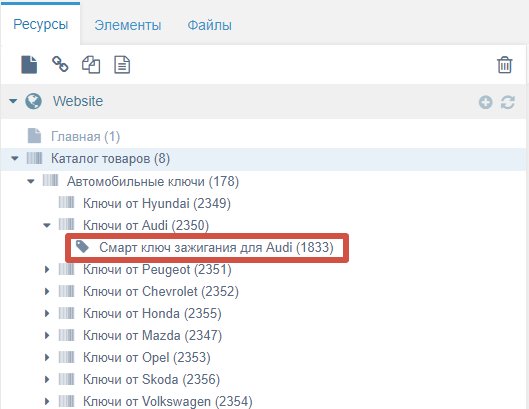Expand Ключи от Opel node

pyautogui.click(x=47, y=357)
